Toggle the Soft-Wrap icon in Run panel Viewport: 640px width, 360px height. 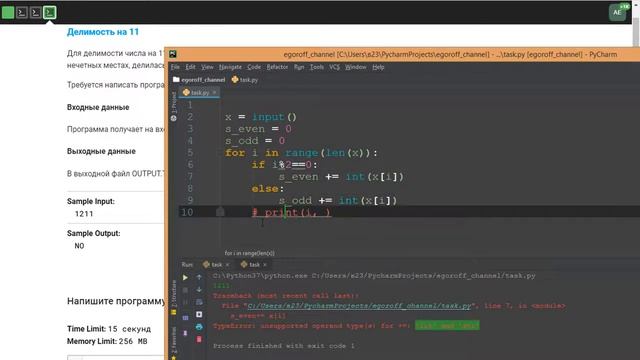[199, 302]
